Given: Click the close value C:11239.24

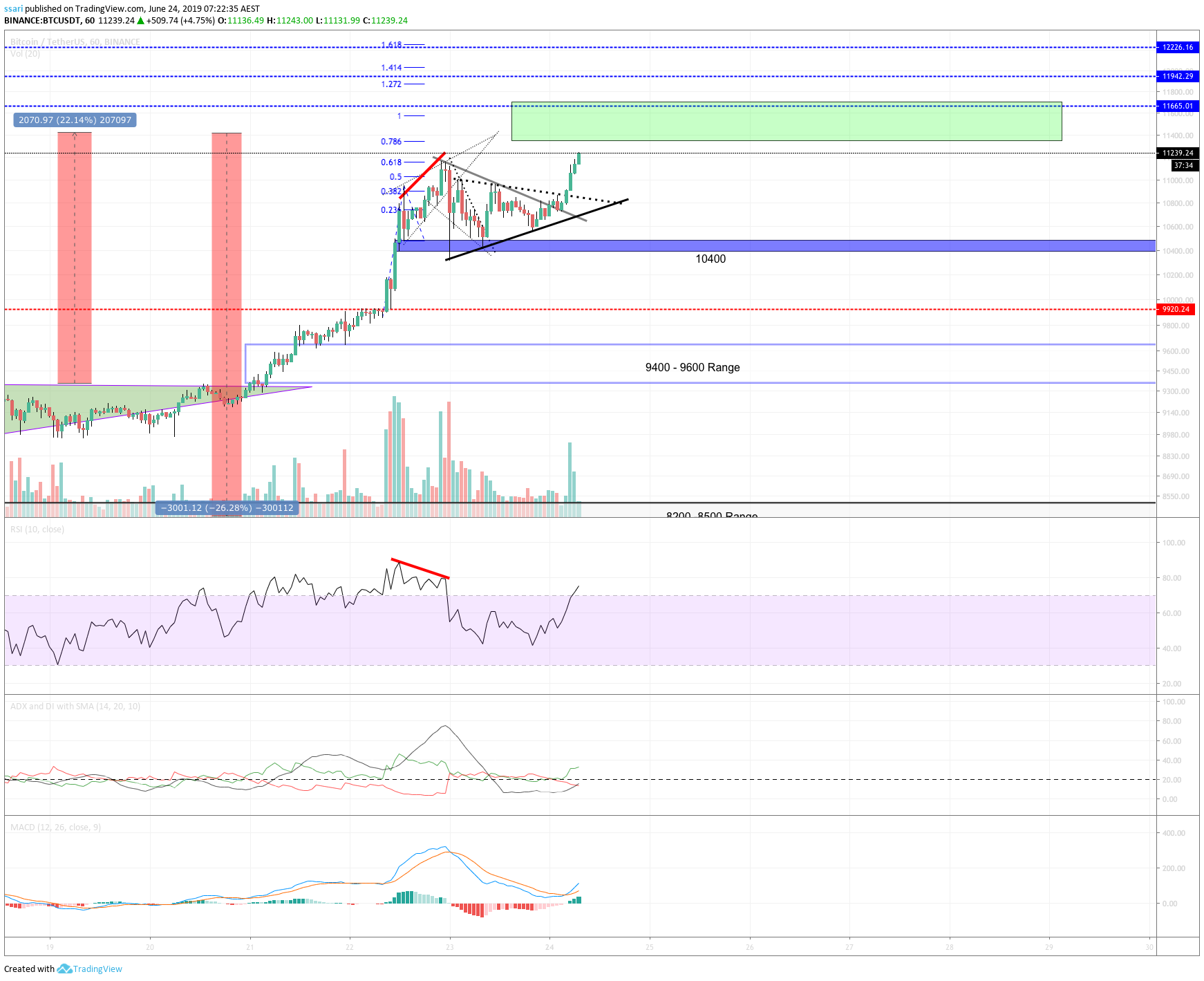Looking at the screenshot, I should pos(385,20).
